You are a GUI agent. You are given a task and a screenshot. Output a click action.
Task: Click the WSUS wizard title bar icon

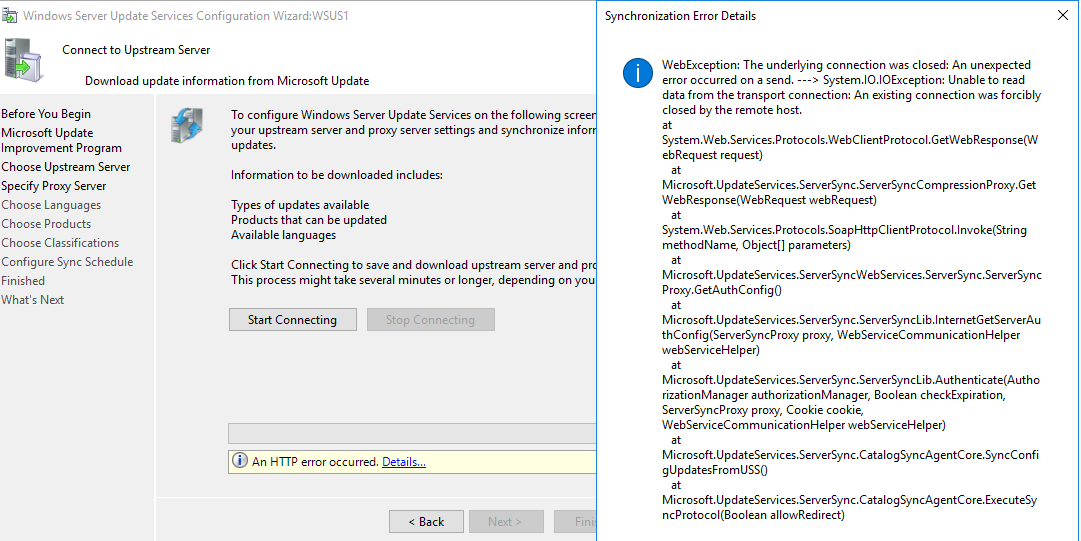tap(10, 16)
